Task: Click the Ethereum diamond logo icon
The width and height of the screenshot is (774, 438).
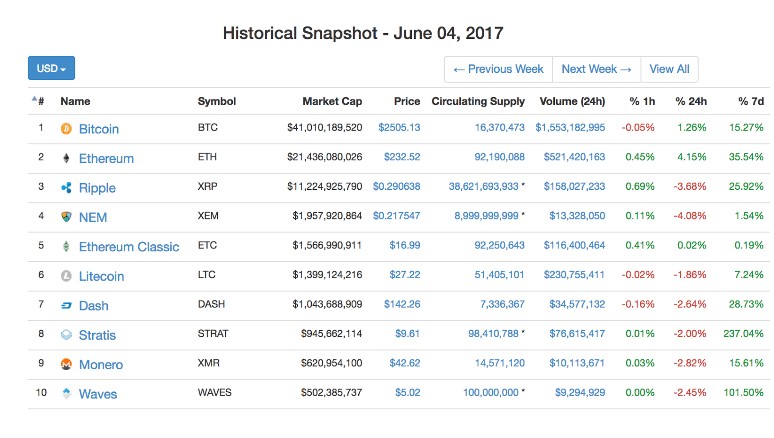Action: tap(66, 158)
